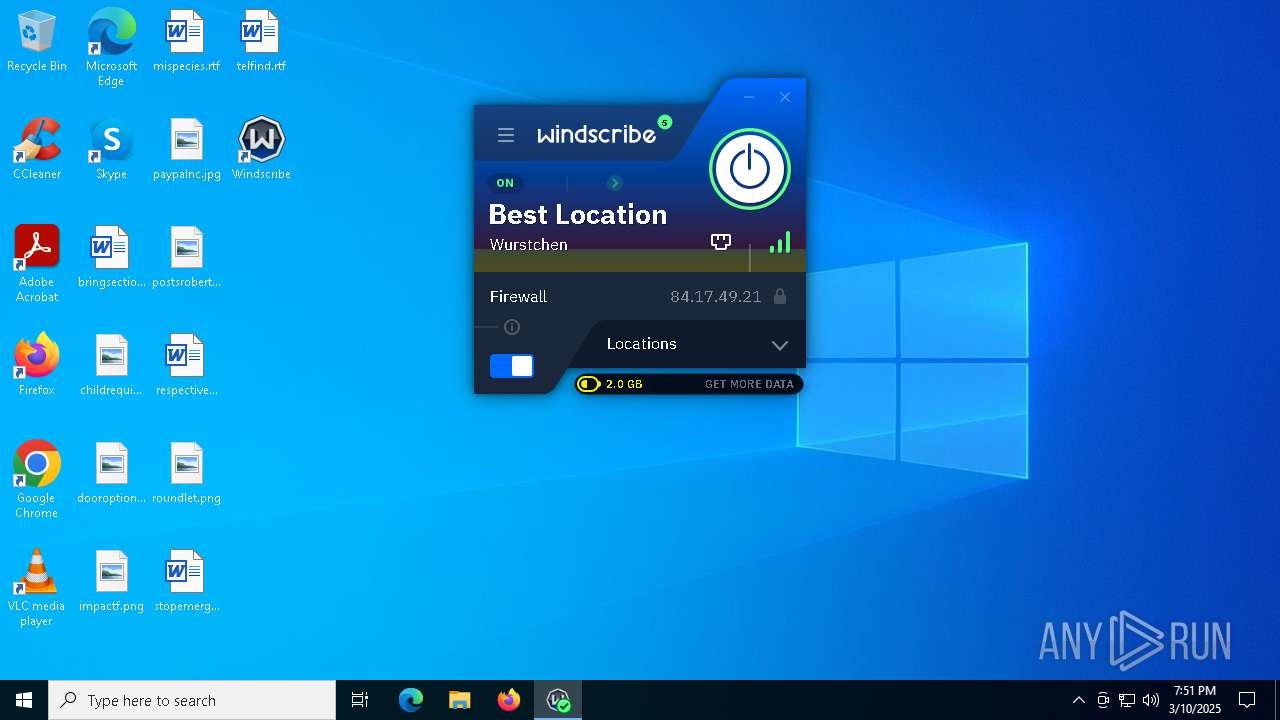Minimize the Windscribe window

(x=749, y=97)
